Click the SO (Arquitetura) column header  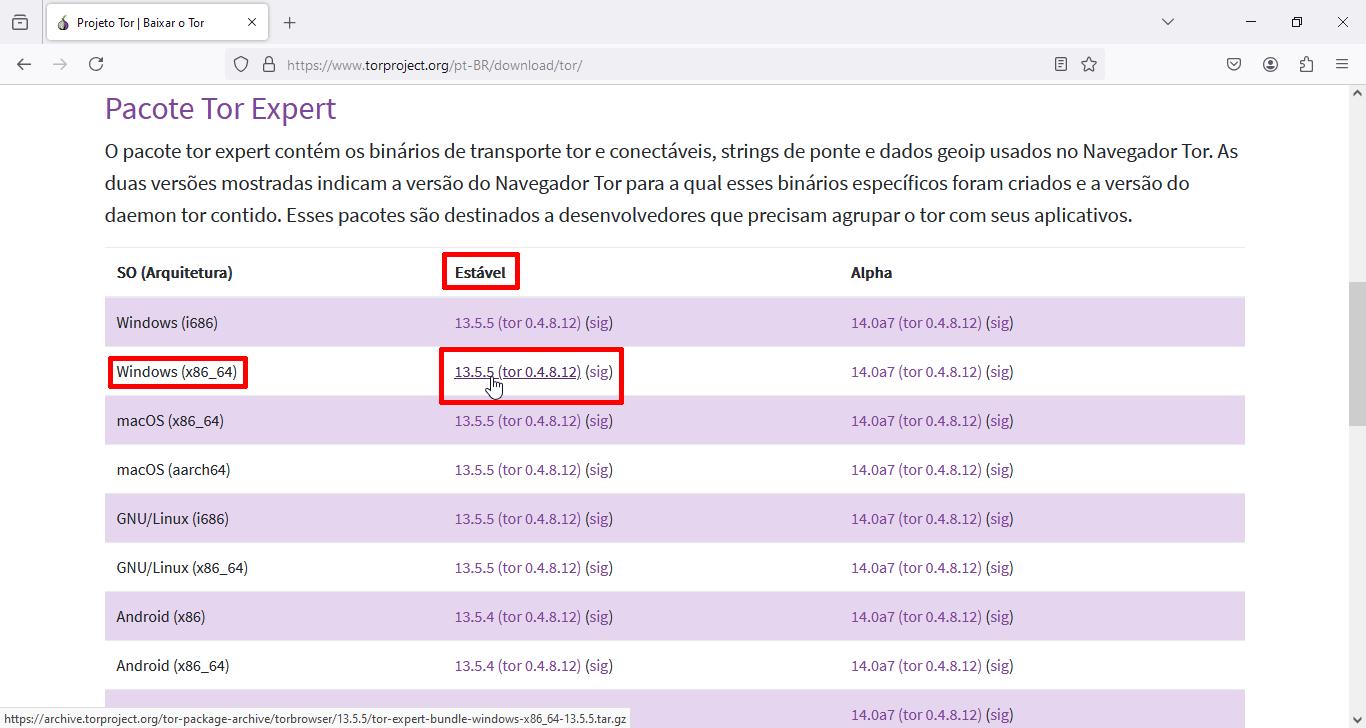tap(174, 273)
